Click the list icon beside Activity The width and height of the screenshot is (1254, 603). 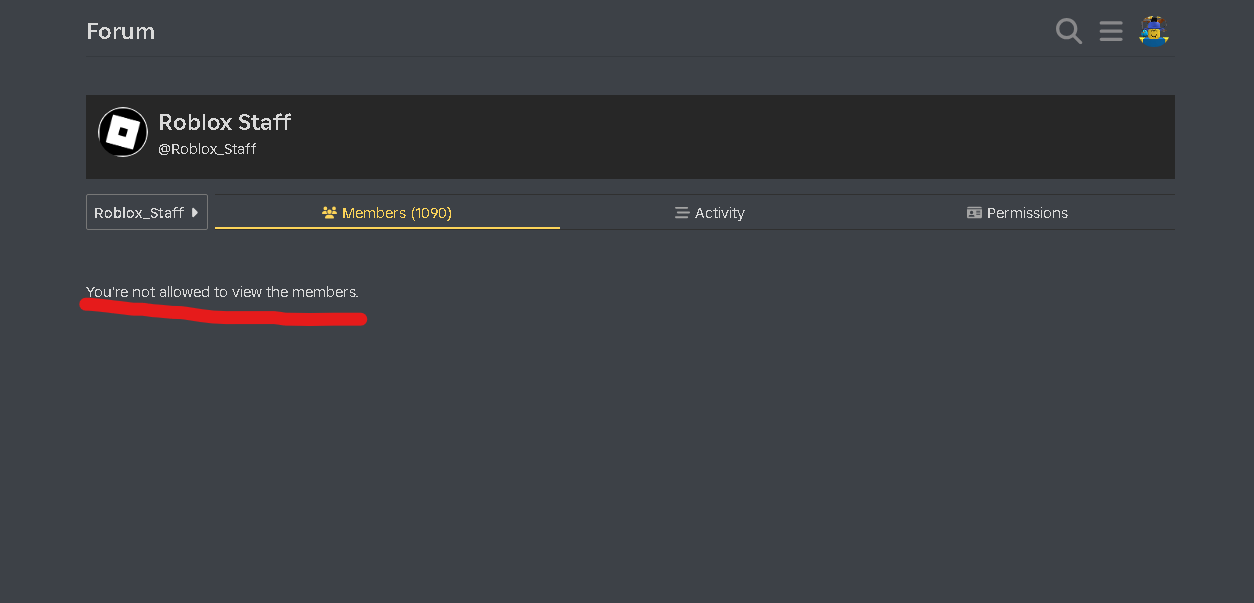pyautogui.click(x=682, y=213)
